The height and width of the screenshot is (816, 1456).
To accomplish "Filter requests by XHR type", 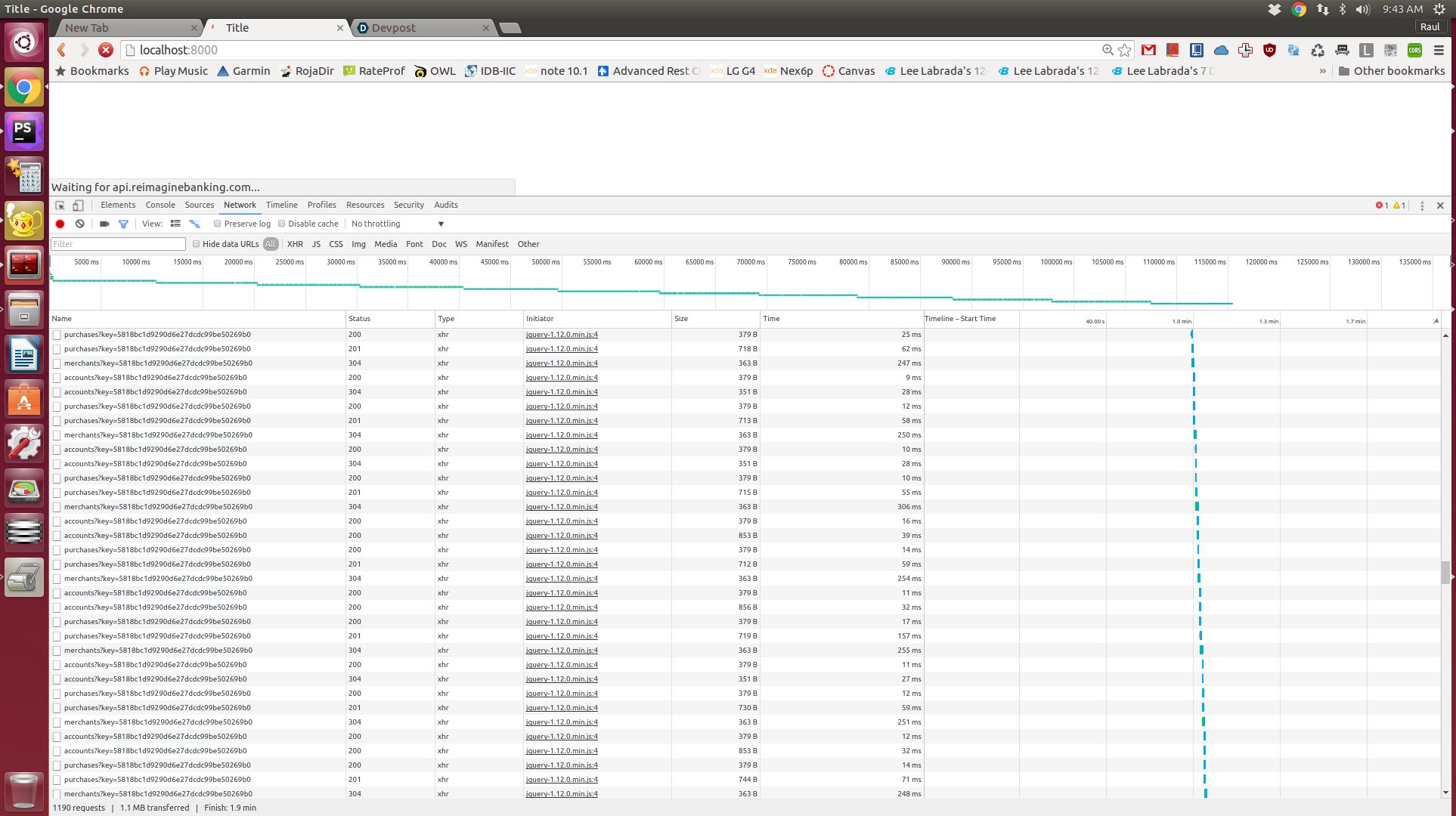I will tap(295, 244).
